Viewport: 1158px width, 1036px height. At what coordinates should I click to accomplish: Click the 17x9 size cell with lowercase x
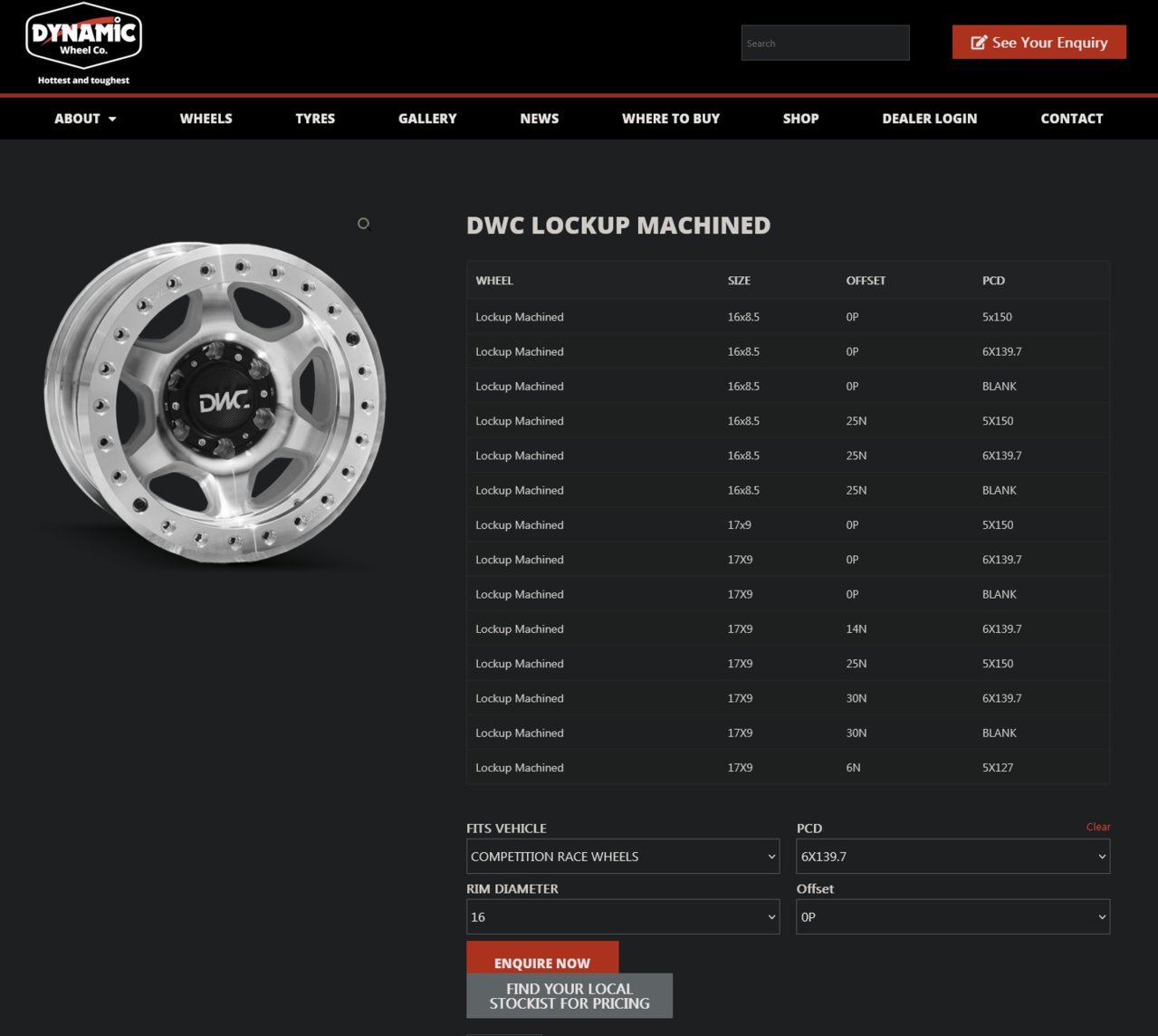pyautogui.click(x=739, y=525)
